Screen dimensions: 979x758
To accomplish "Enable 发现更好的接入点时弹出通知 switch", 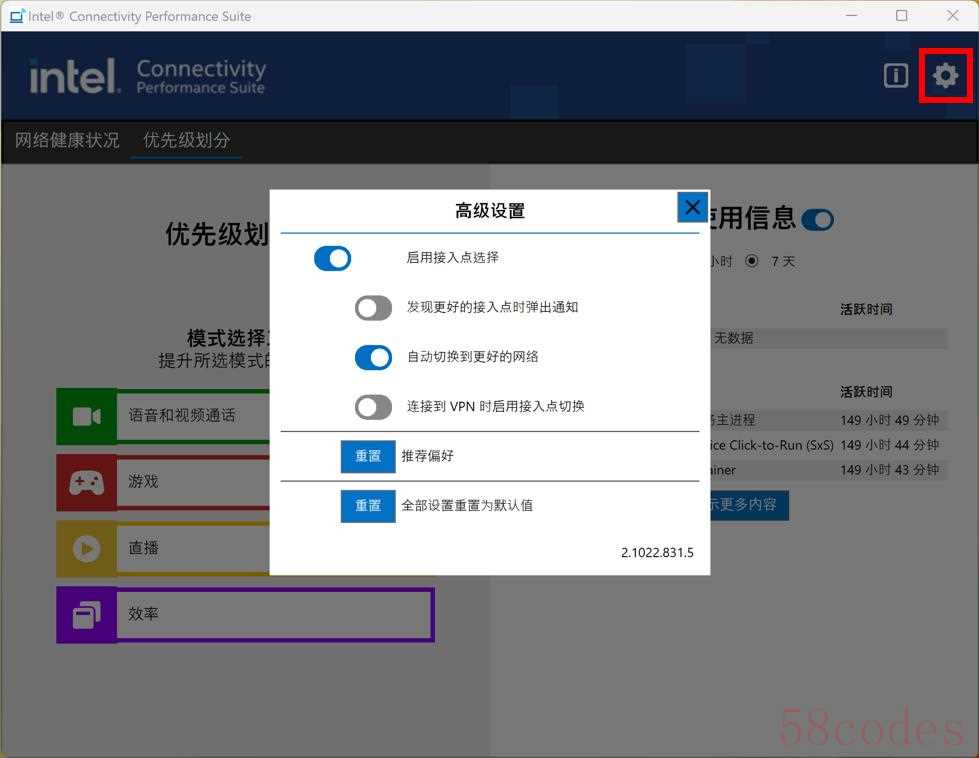I will tap(373, 307).
